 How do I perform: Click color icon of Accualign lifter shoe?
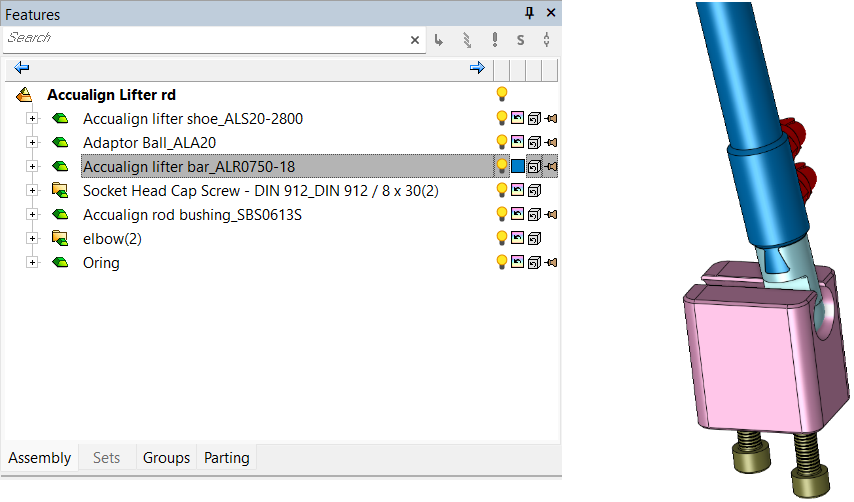[x=517, y=118]
